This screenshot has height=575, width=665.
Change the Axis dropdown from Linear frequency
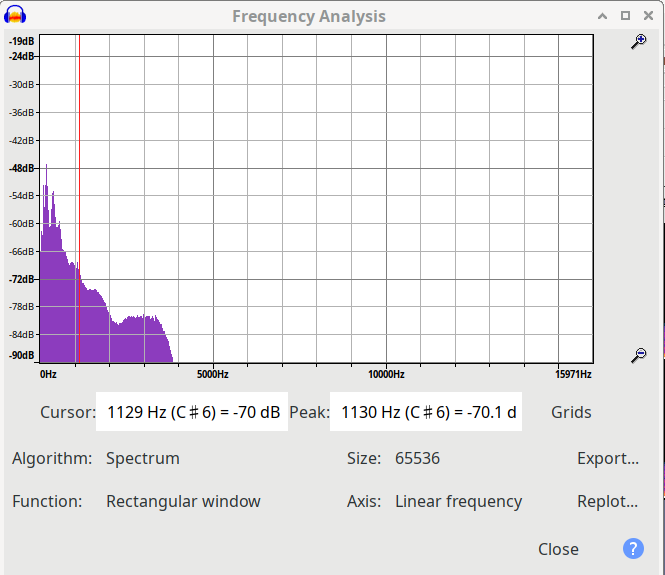coord(458,502)
